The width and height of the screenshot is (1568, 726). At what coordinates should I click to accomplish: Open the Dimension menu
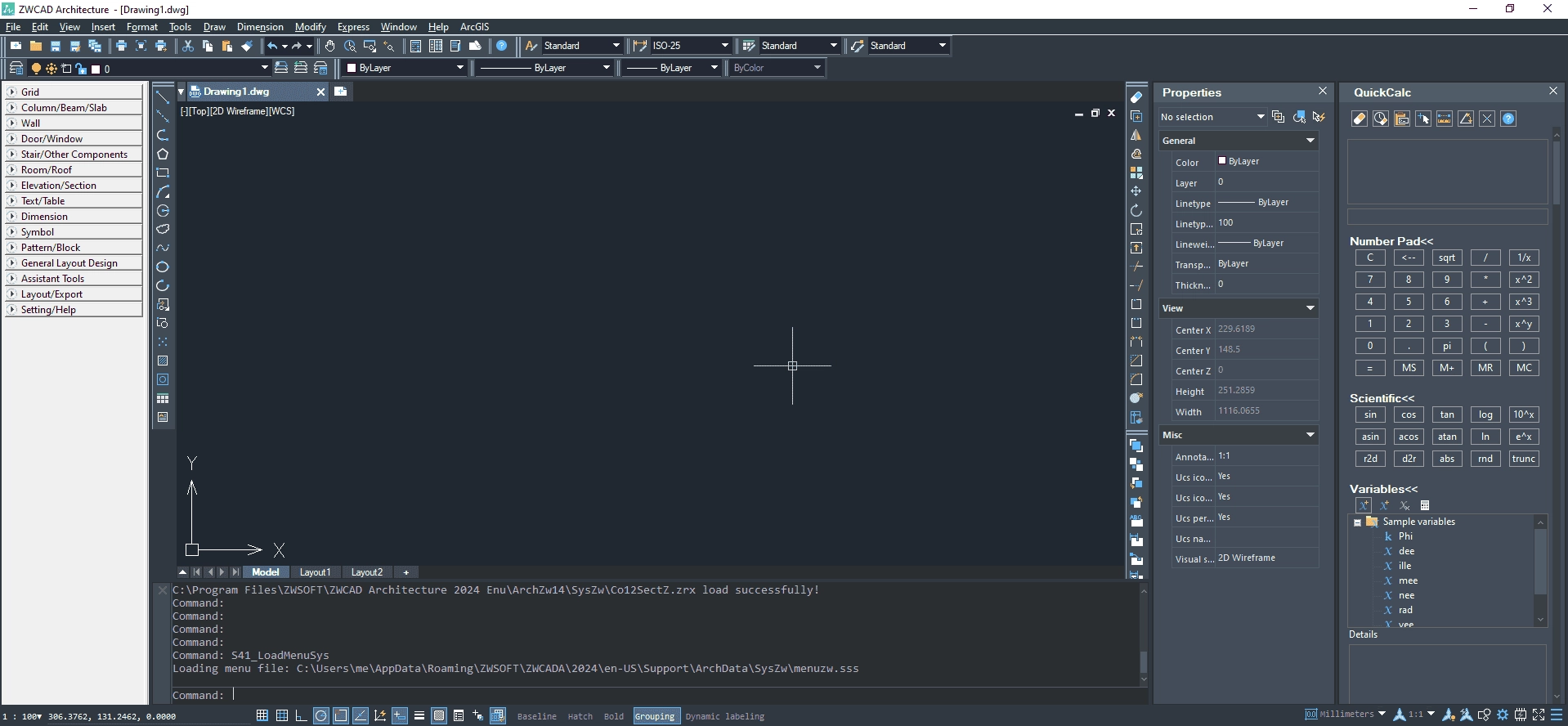(x=260, y=27)
